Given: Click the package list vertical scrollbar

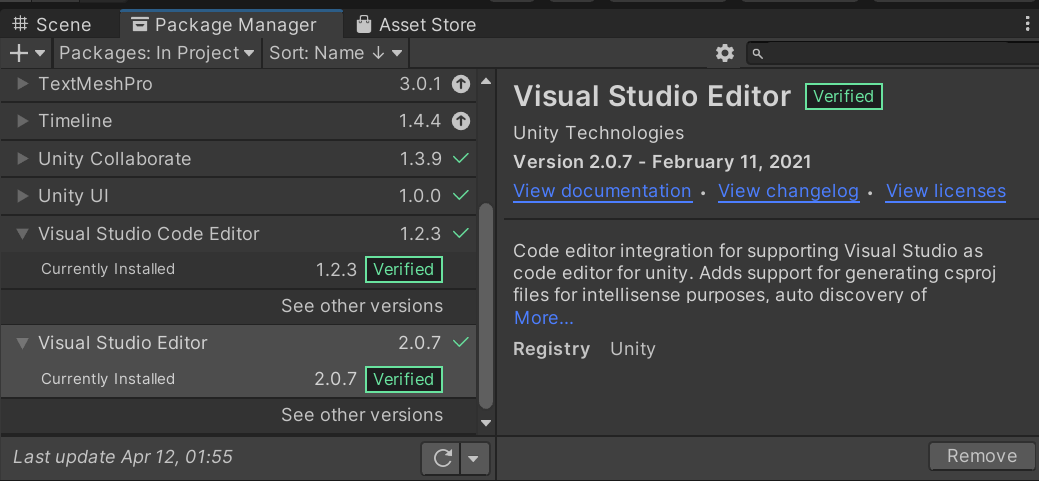Looking at the screenshot, I should 486,300.
